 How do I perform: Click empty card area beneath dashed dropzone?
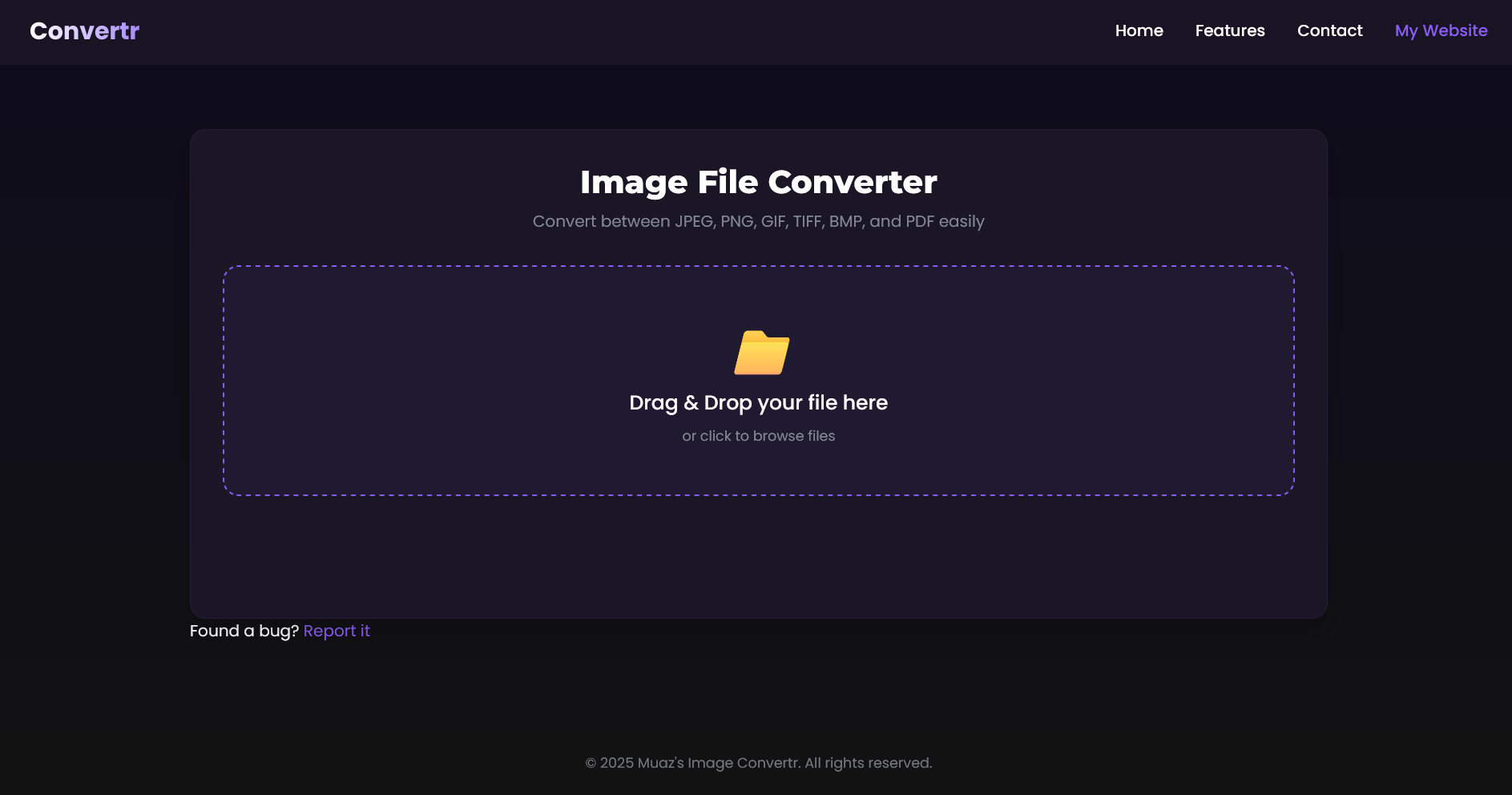758,555
